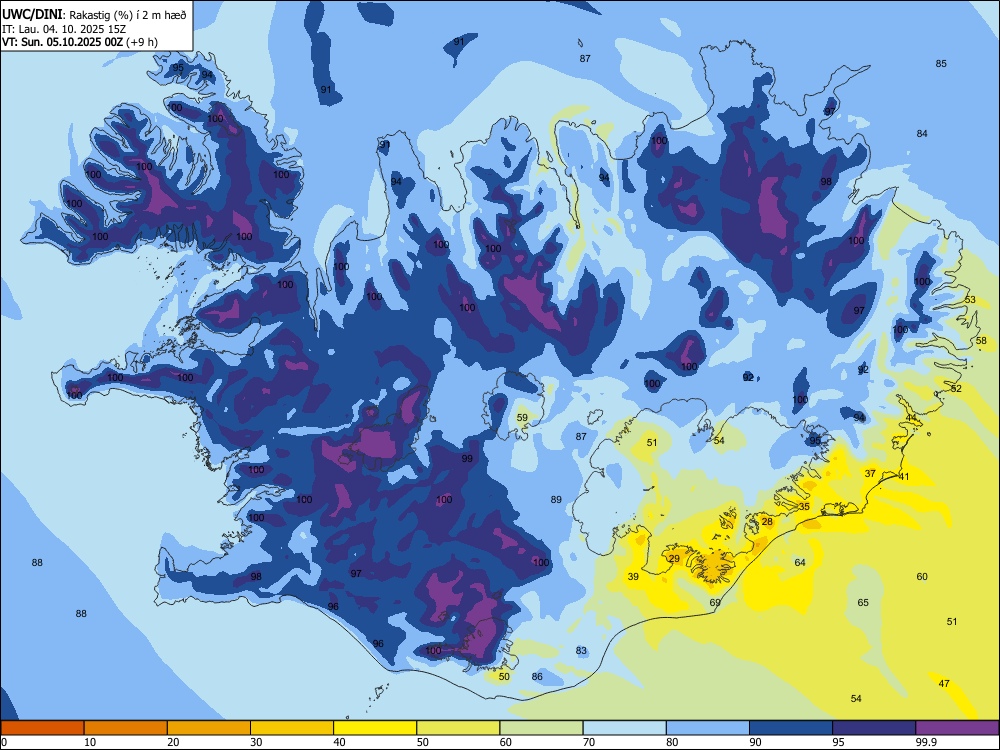Select the '28' humidity reading
Screen dimensions: 1000x750
click(x=767, y=522)
